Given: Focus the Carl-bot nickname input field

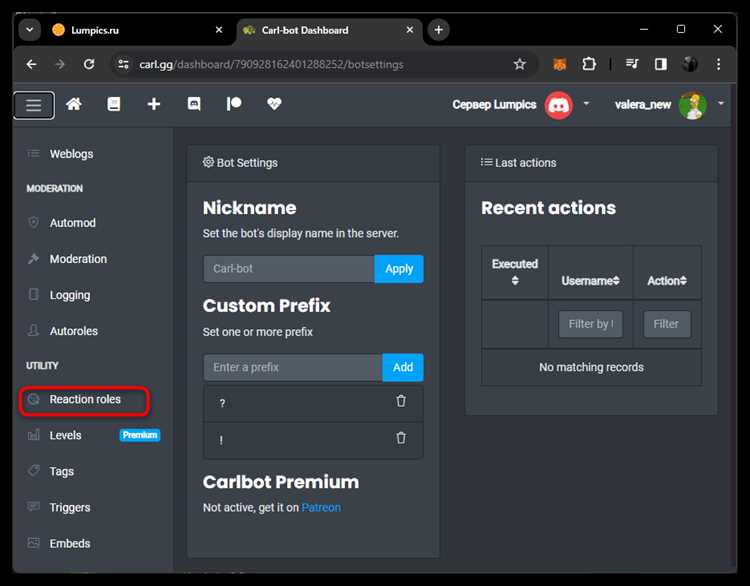Looking at the screenshot, I should (x=289, y=269).
